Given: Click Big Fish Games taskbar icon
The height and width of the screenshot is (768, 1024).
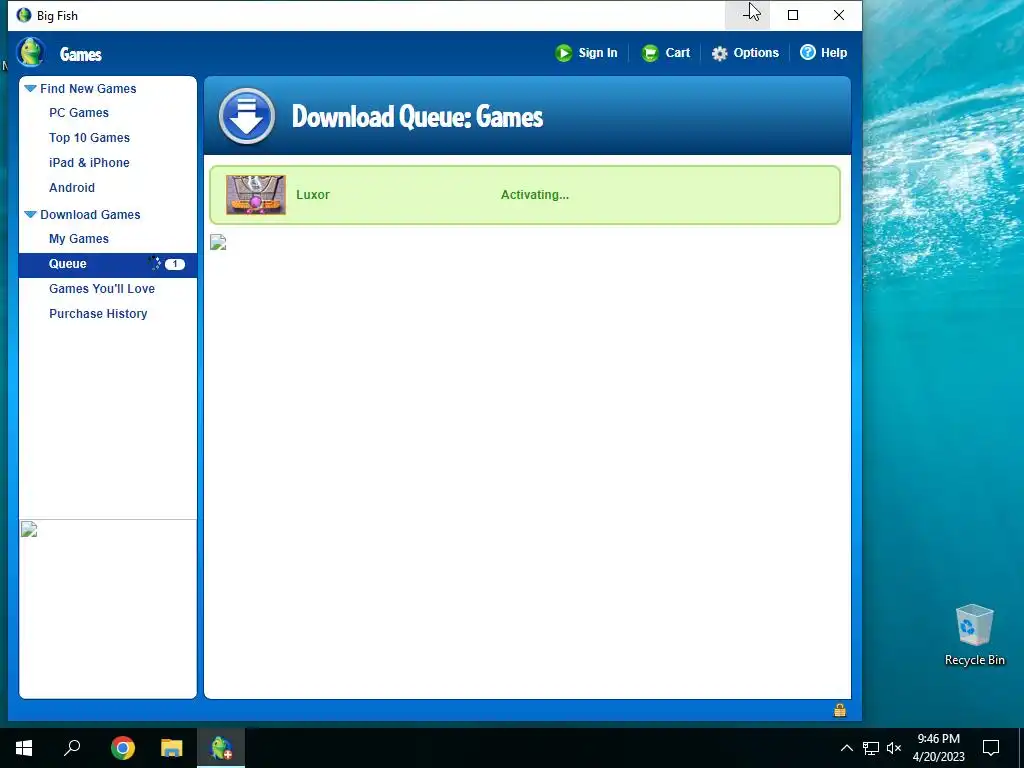Looking at the screenshot, I should click(x=221, y=748).
